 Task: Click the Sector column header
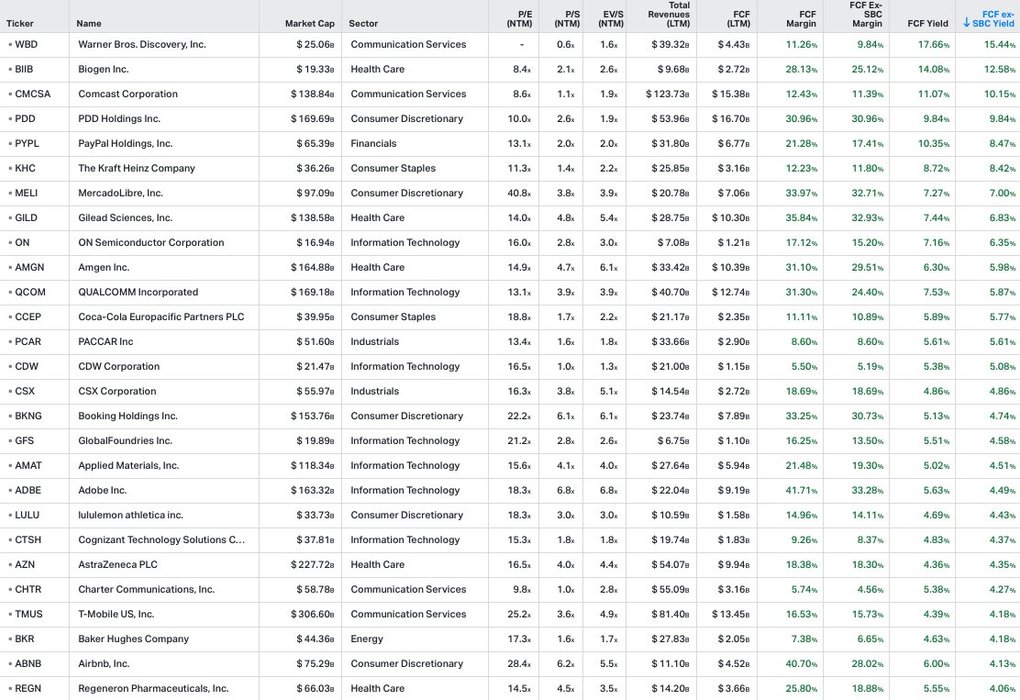(x=363, y=23)
